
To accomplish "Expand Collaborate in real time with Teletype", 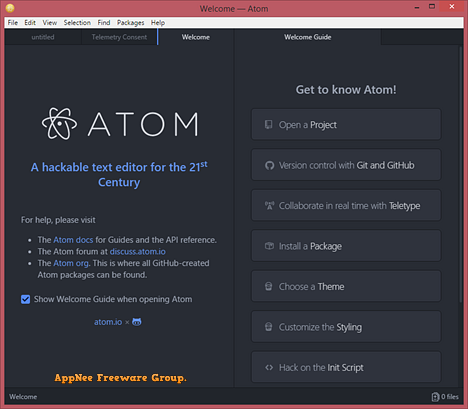I will 346,205.
